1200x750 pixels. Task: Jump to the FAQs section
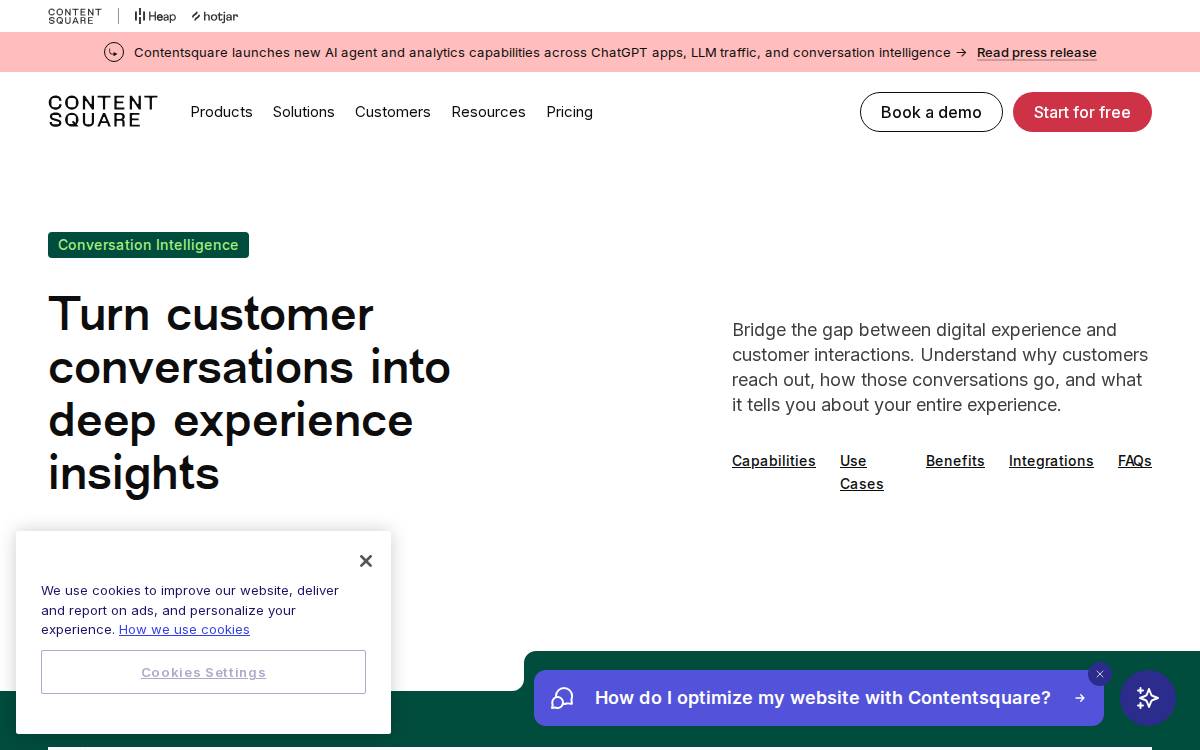[x=1135, y=461]
